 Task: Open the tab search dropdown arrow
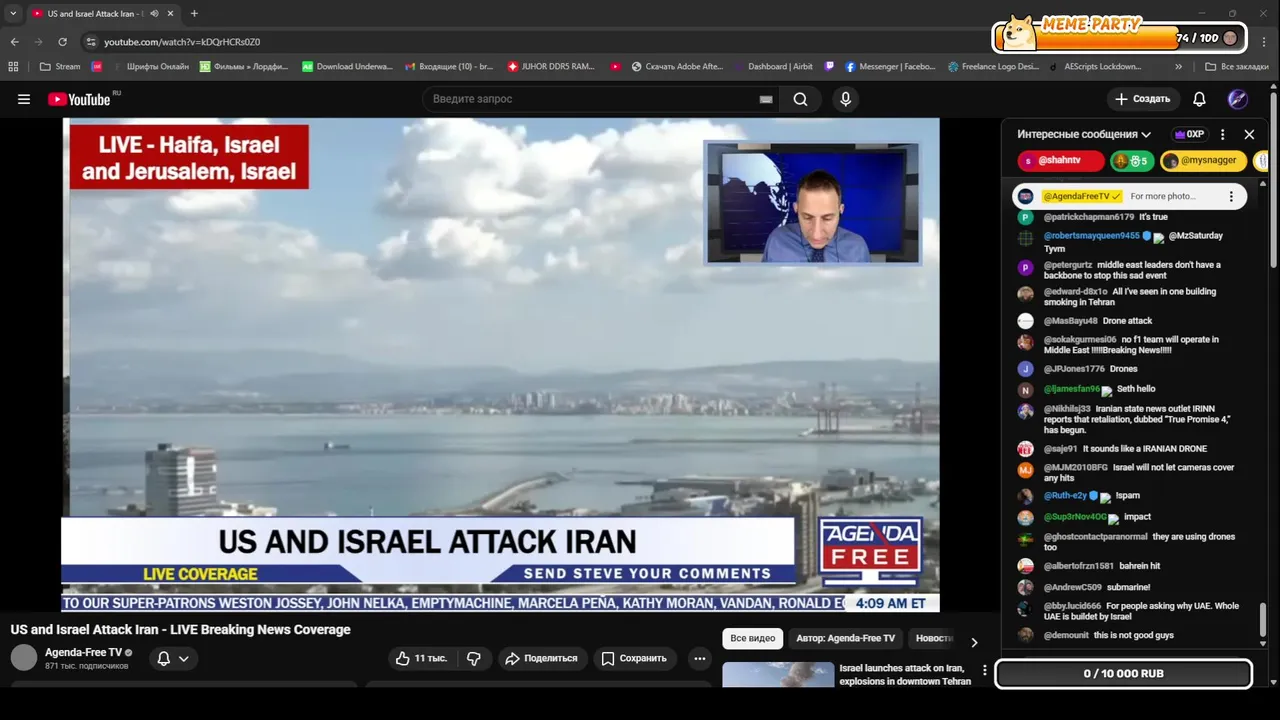point(13,13)
